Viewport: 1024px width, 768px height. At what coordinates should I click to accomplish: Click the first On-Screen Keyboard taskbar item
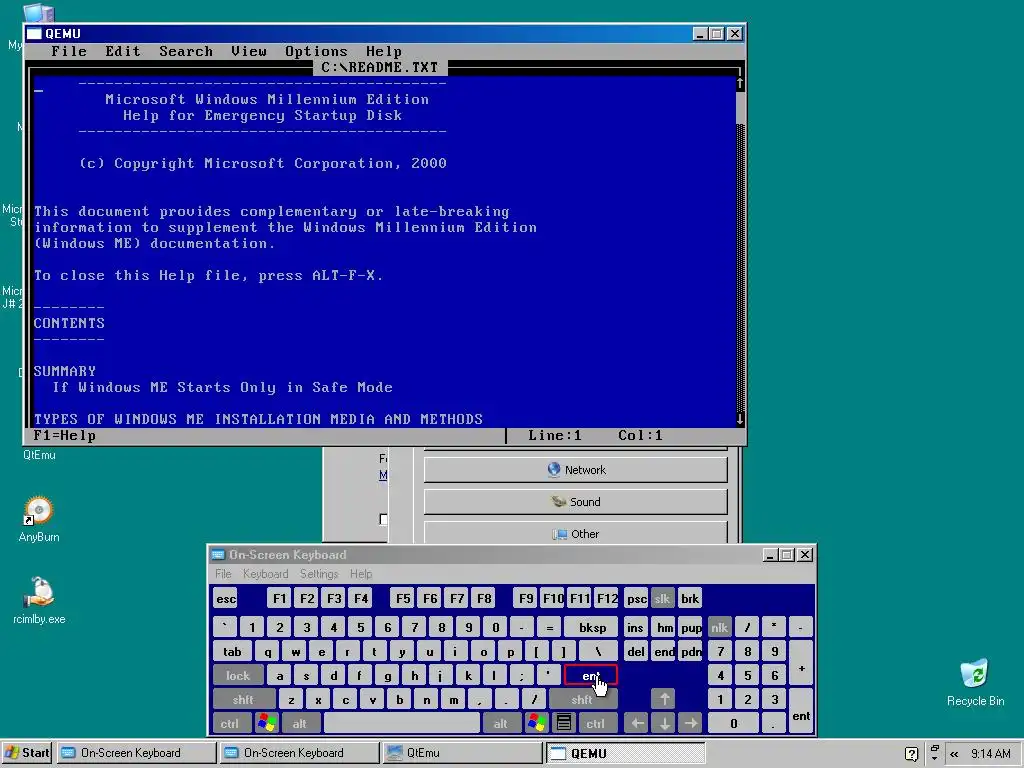point(136,752)
